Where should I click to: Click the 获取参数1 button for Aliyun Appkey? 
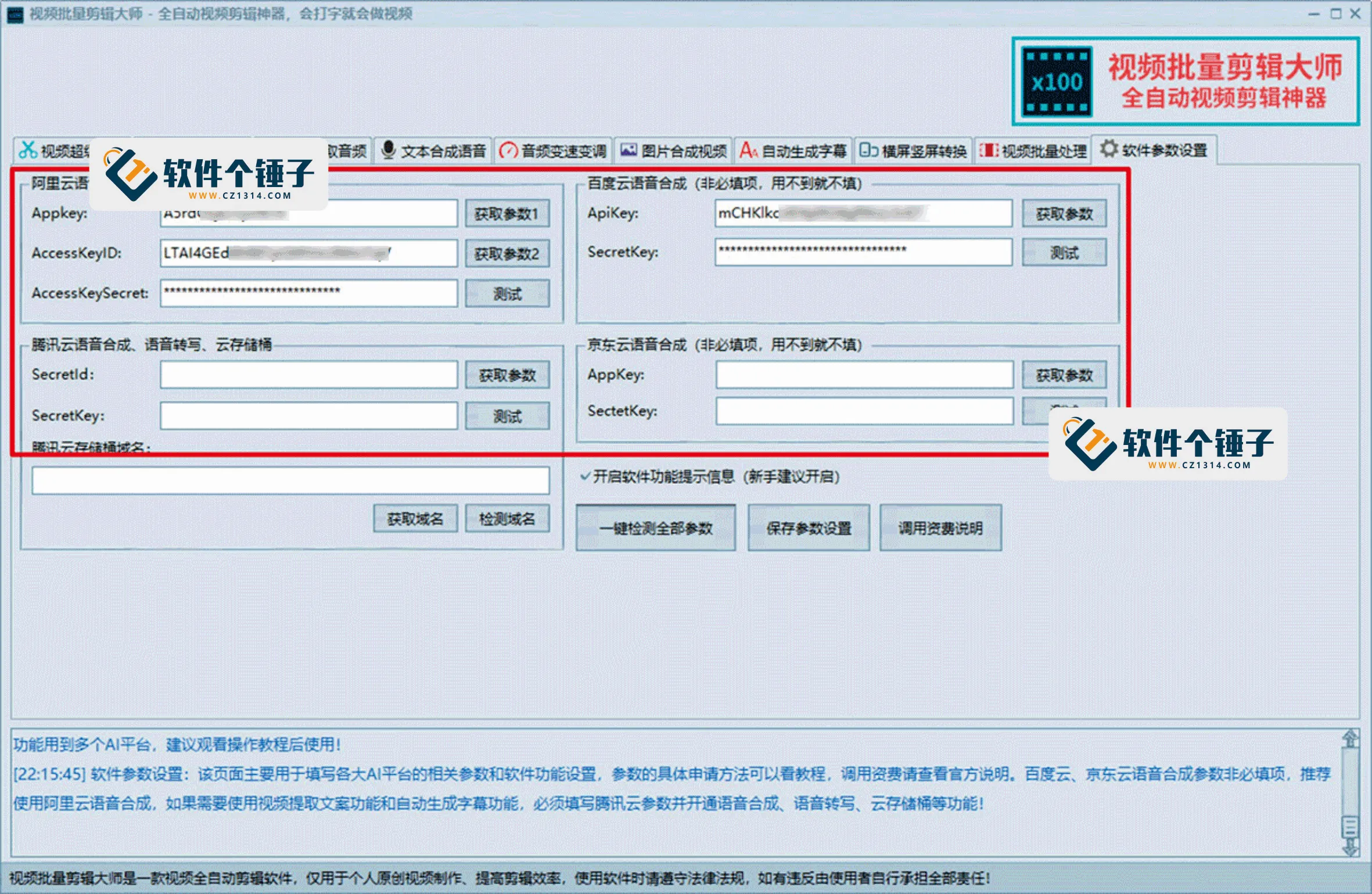[507, 214]
